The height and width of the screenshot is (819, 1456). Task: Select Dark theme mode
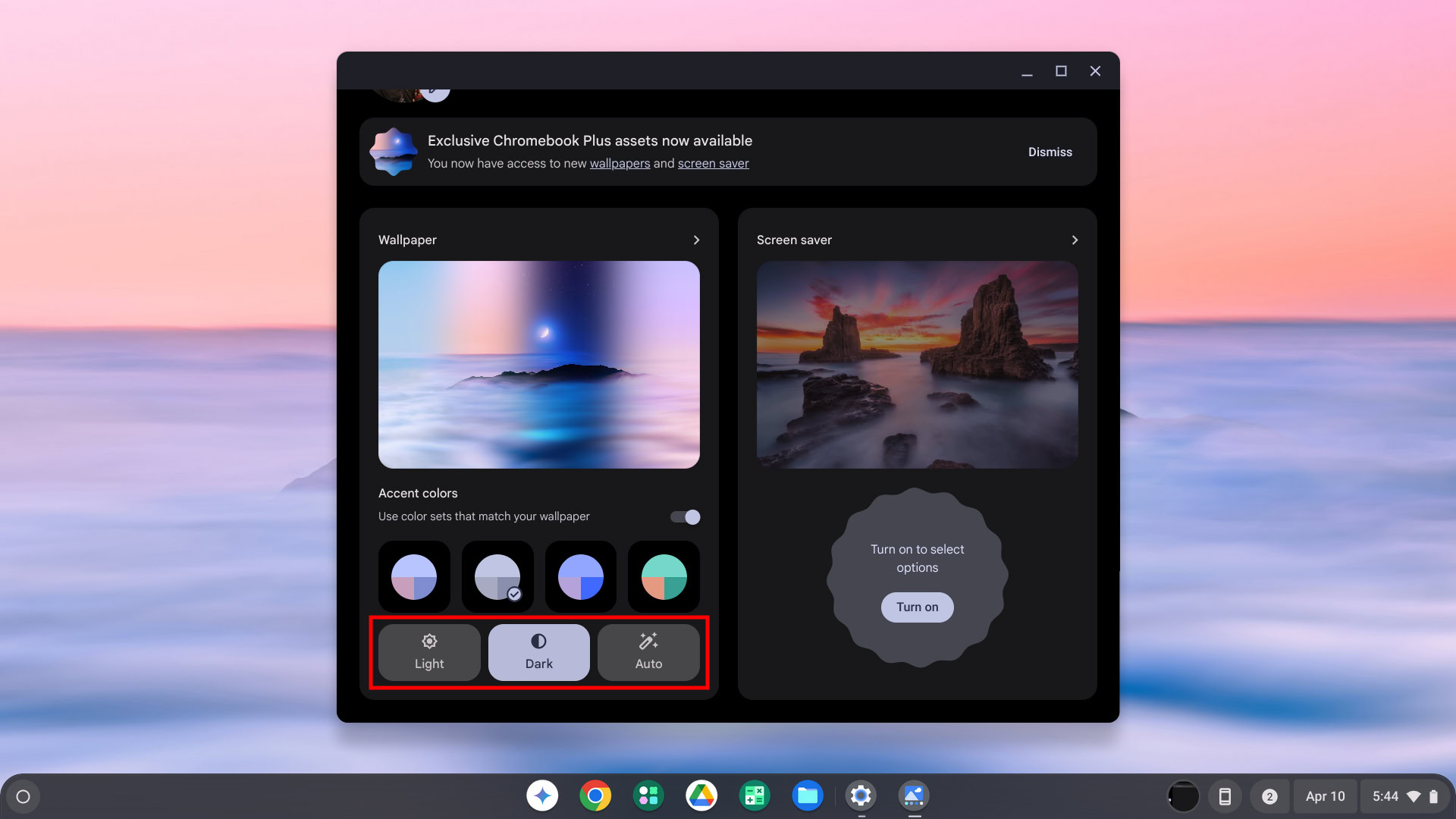(x=539, y=652)
